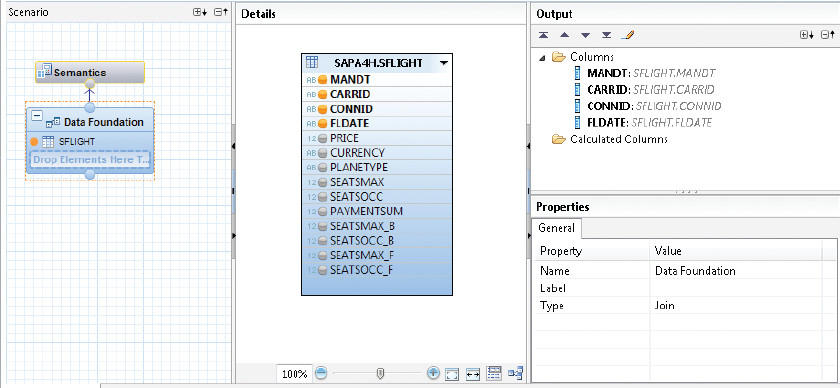This screenshot has height=388, width=840.
Task: Toggle output marker for CARRID column
Action: click(322, 94)
